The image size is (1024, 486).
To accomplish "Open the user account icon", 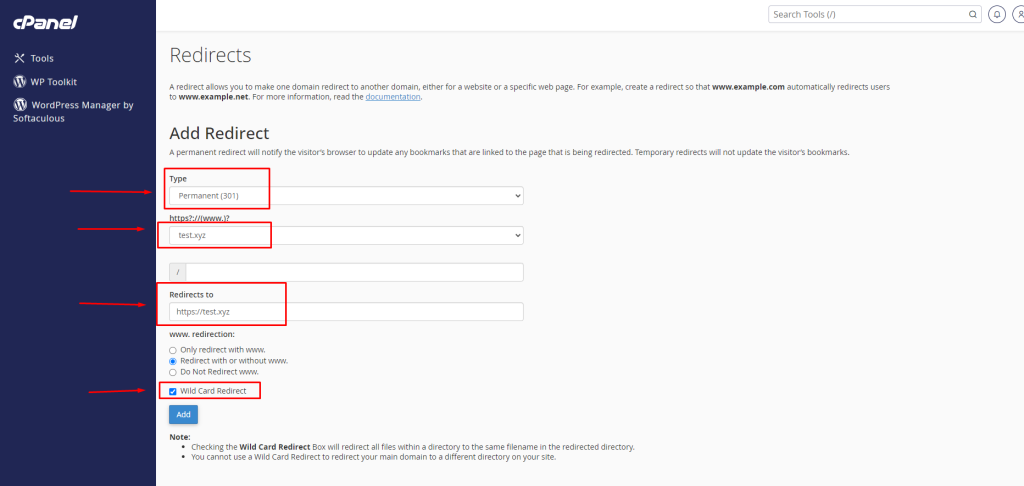I will [1019, 15].
